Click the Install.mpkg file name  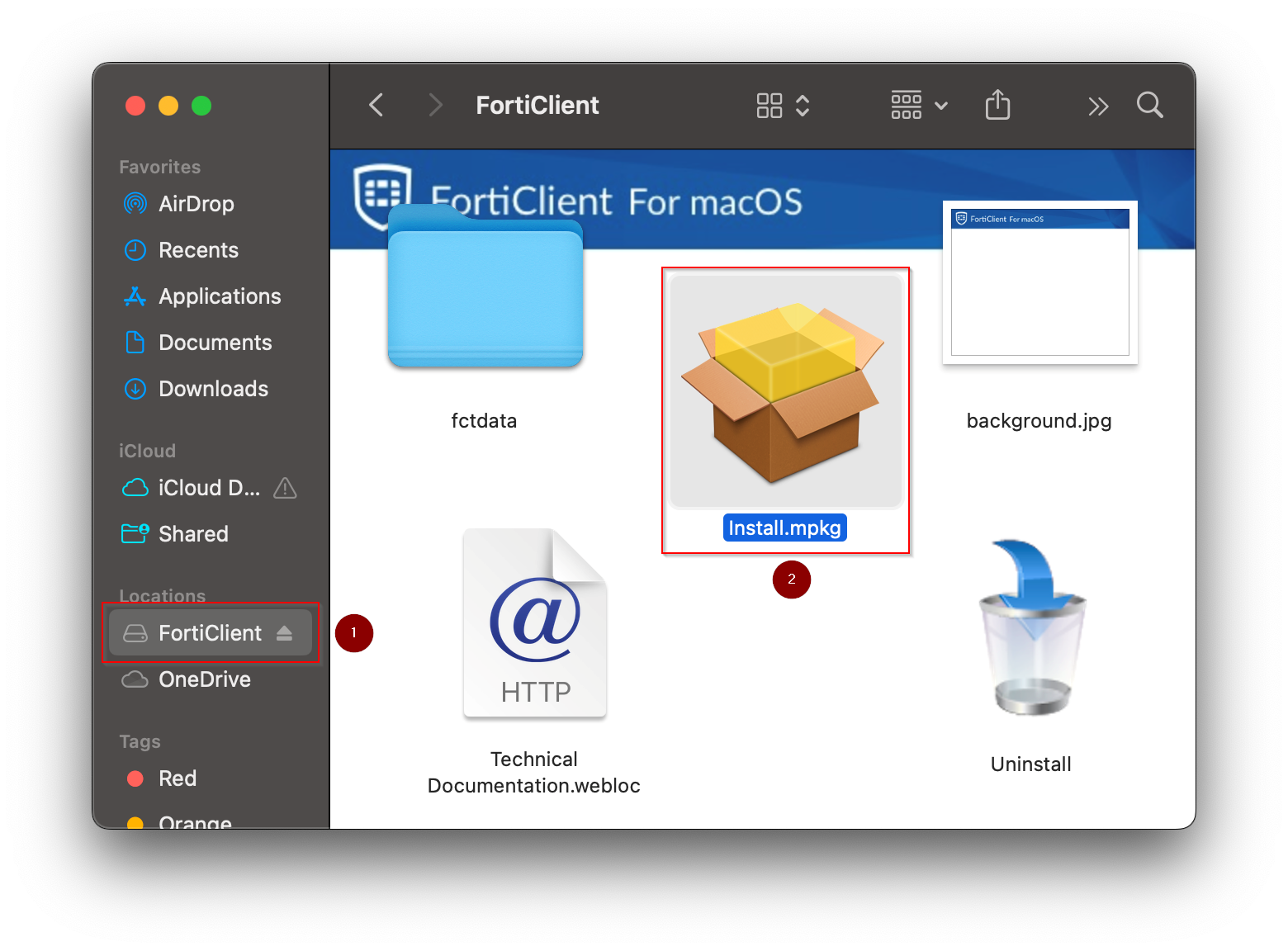point(785,528)
